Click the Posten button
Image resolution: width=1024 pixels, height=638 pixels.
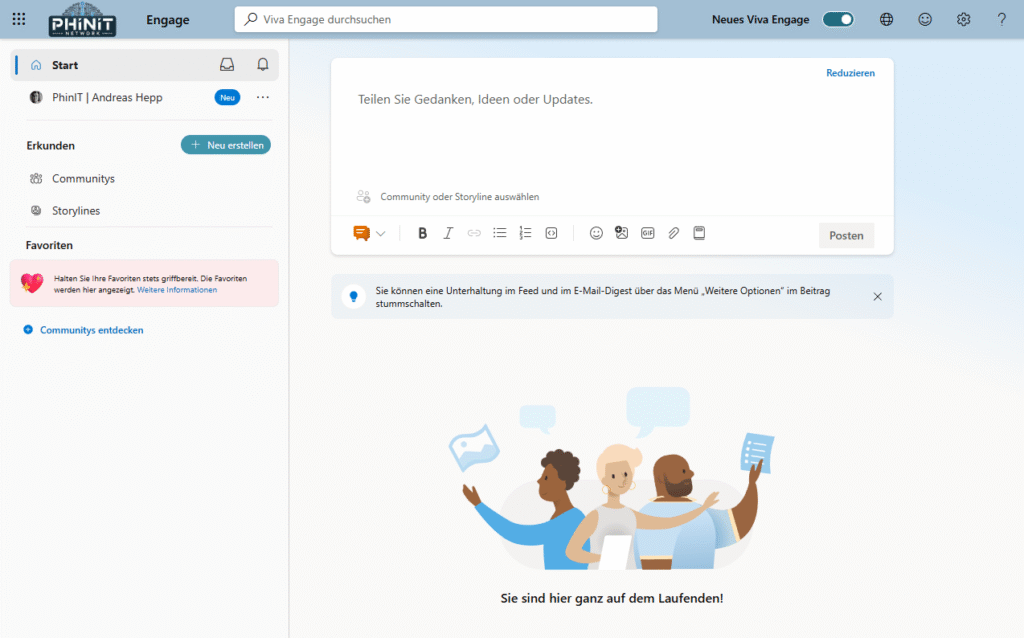846,235
